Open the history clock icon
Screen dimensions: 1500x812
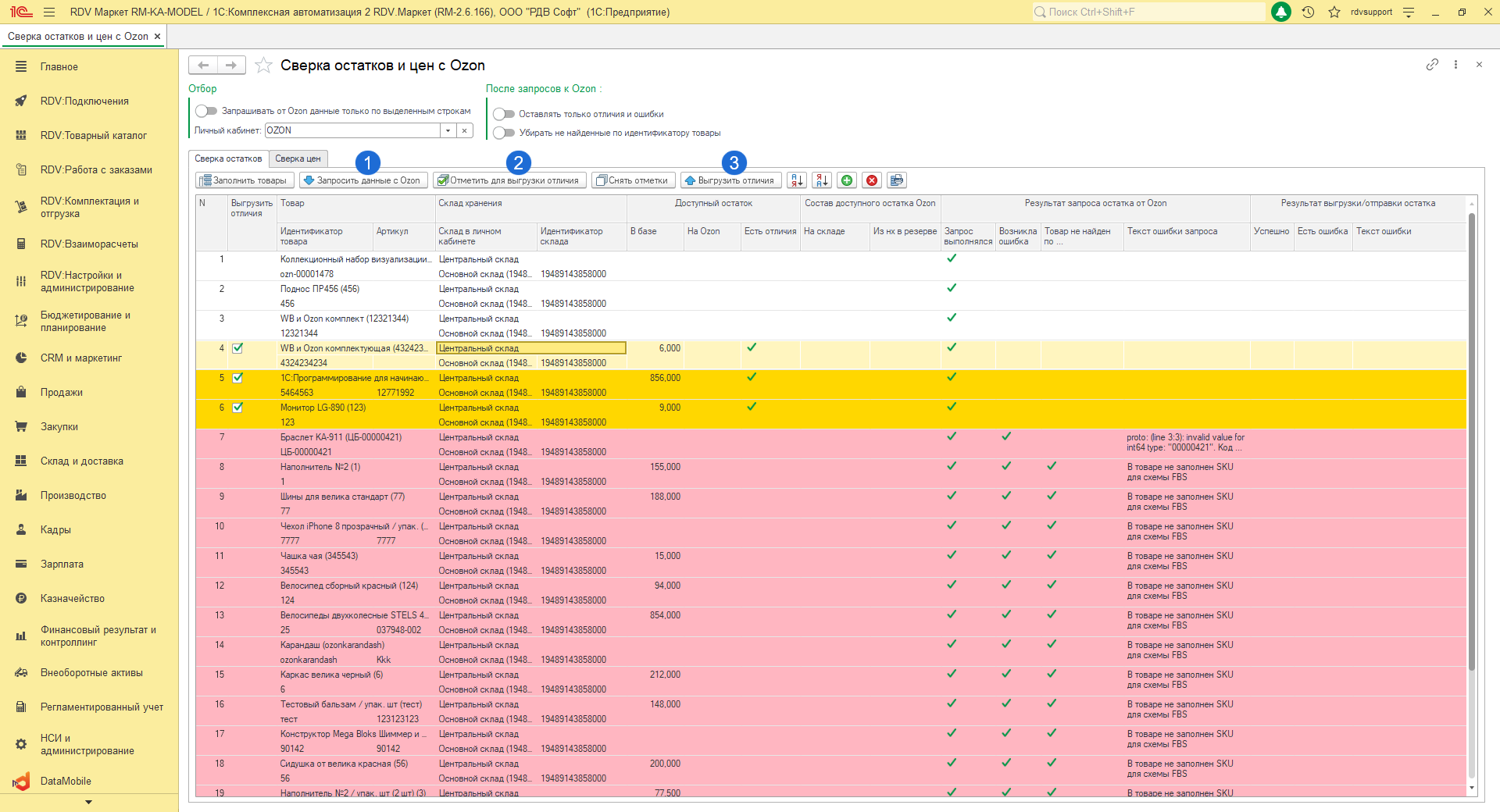[x=1308, y=12]
